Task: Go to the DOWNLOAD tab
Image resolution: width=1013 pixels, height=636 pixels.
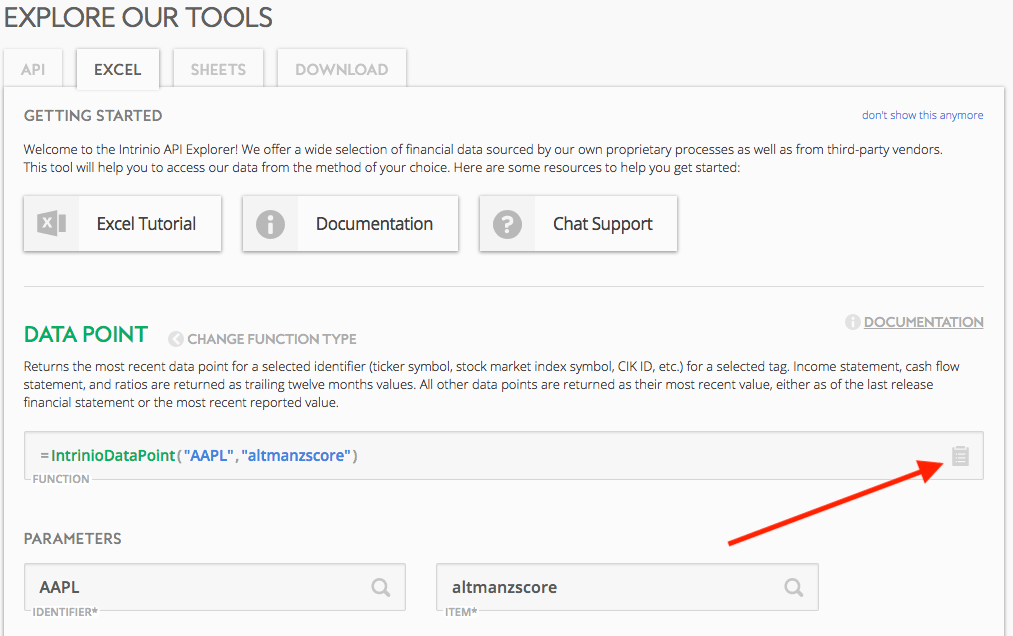Action: tap(342, 69)
